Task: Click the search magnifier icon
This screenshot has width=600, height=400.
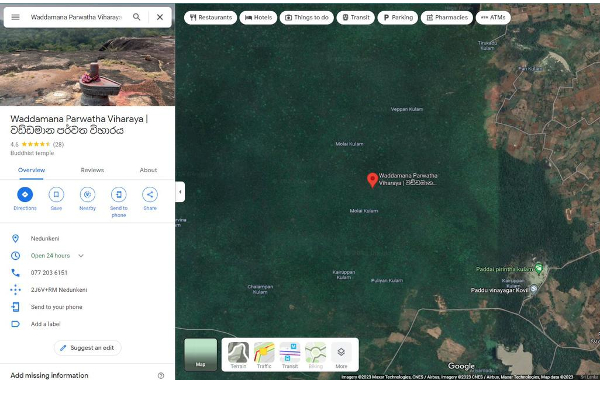Action: (x=137, y=17)
